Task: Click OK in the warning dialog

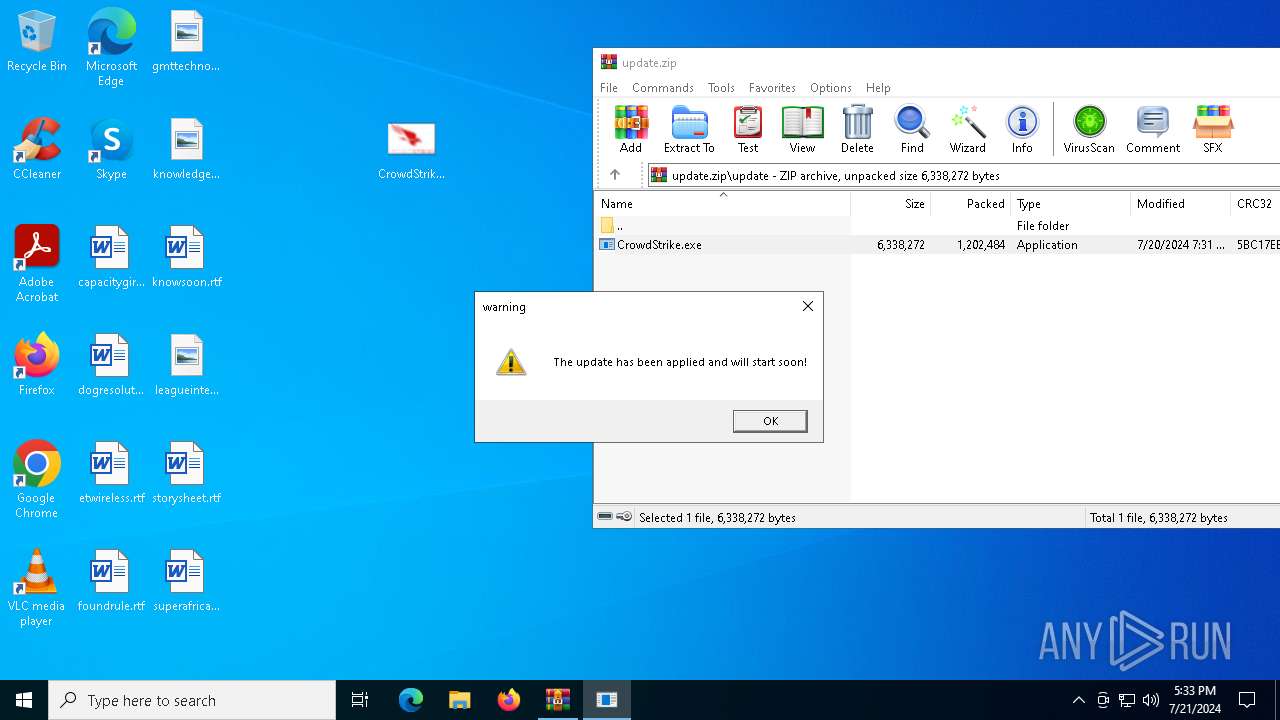Action: [x=770, y=421]
